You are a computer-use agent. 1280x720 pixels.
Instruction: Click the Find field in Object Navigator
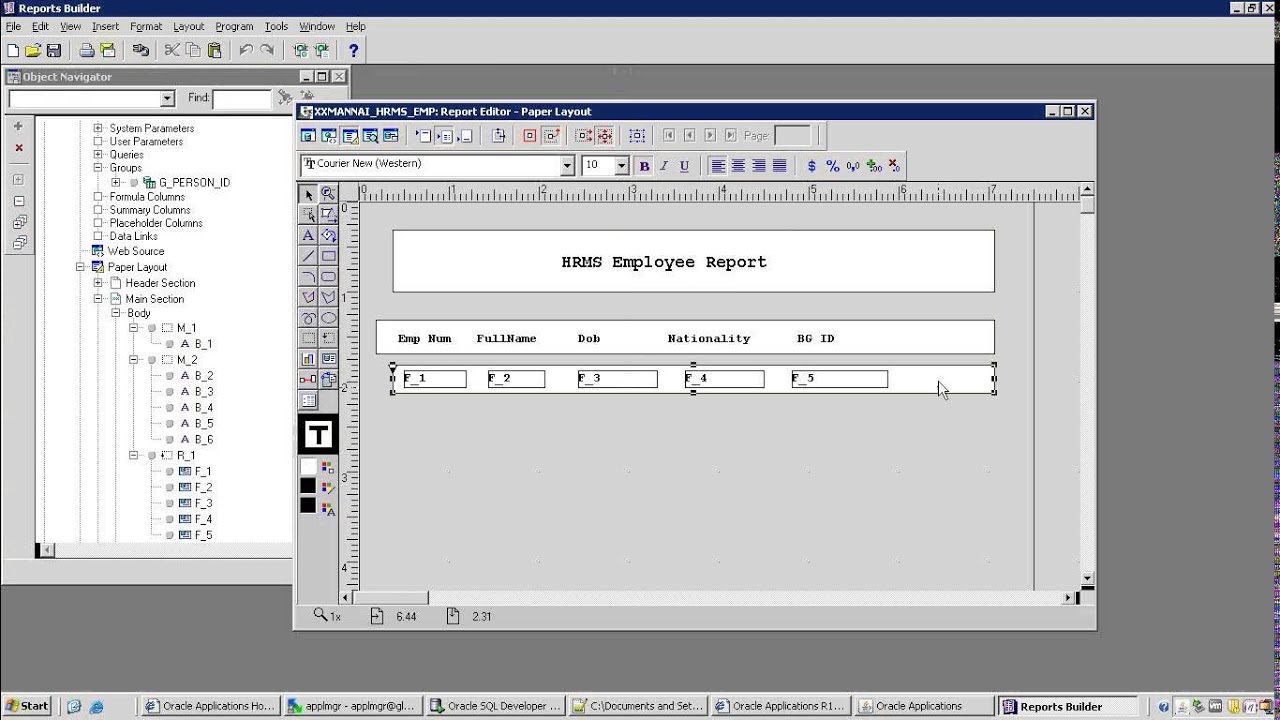[x=241, y=98]
